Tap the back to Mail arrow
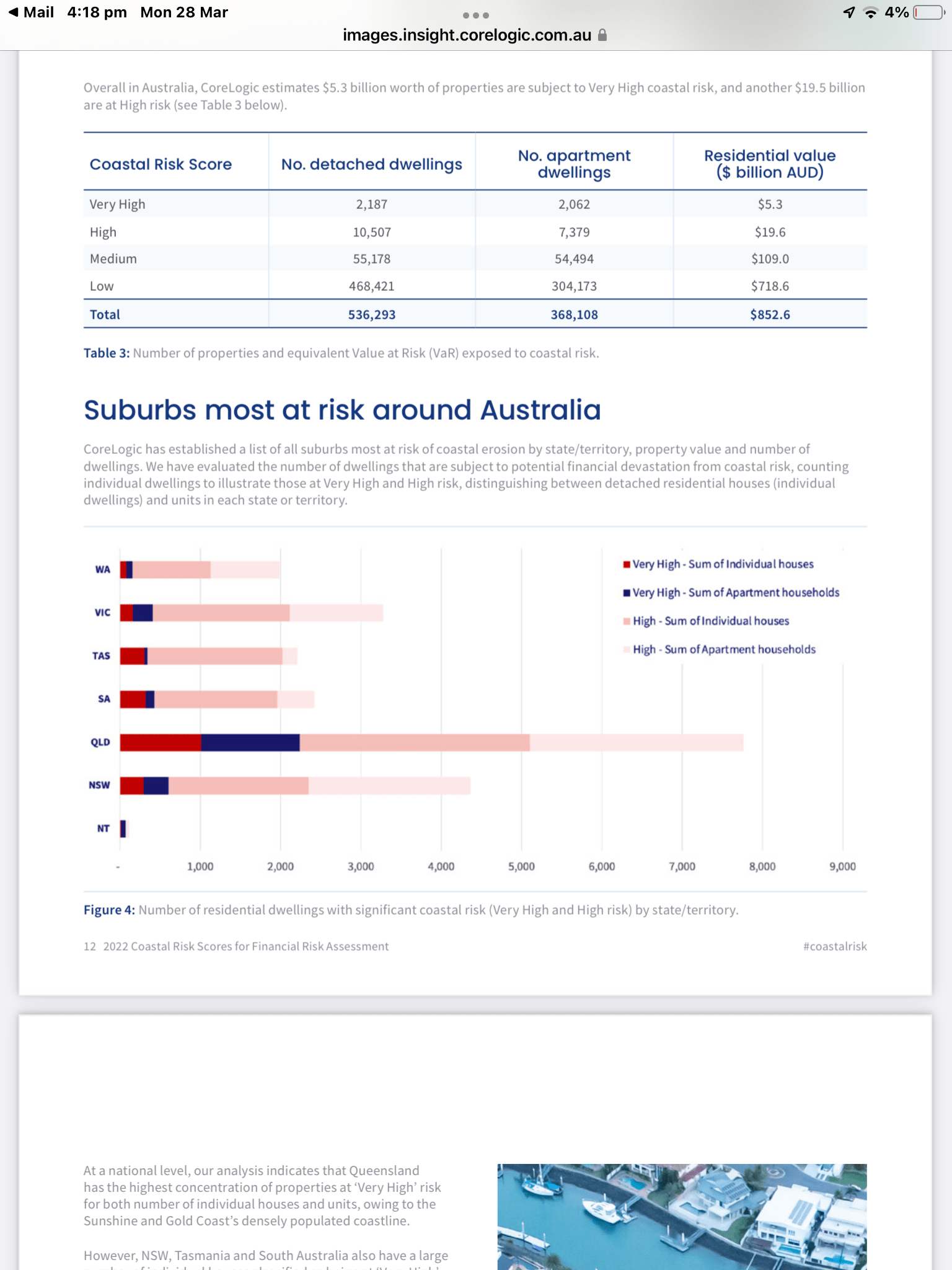This screenshot has height=1270, width=952. pyautogui.click(x=14, y=12)
